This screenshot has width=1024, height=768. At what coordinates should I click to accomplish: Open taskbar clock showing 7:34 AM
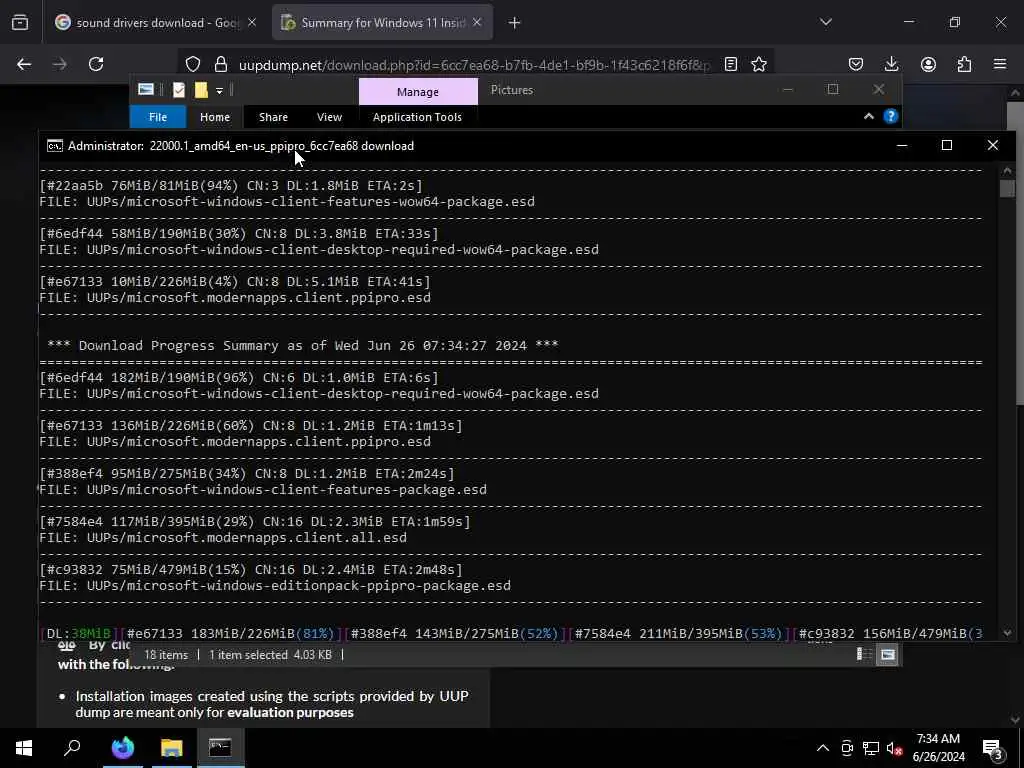click(x=938, y=748)
